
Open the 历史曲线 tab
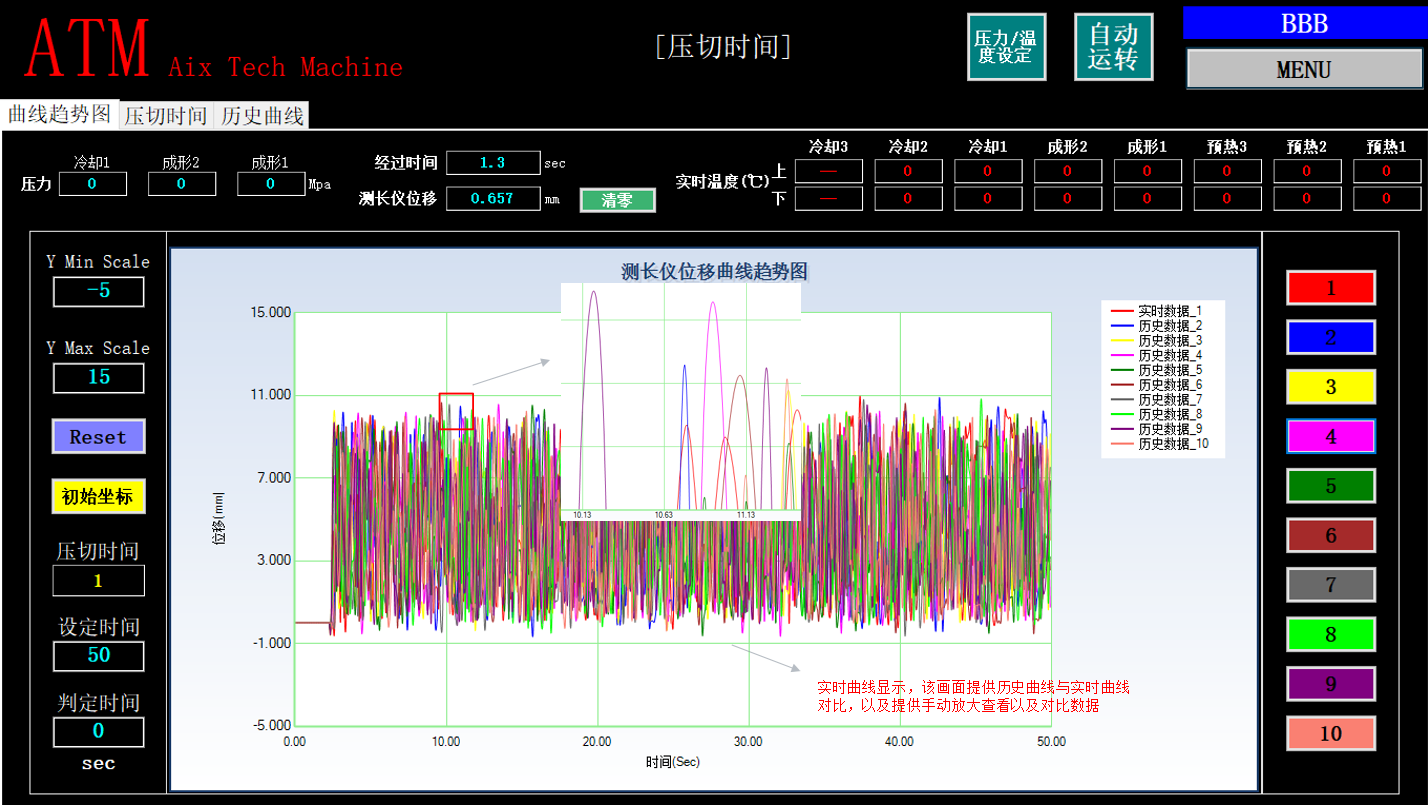point(262,116)
